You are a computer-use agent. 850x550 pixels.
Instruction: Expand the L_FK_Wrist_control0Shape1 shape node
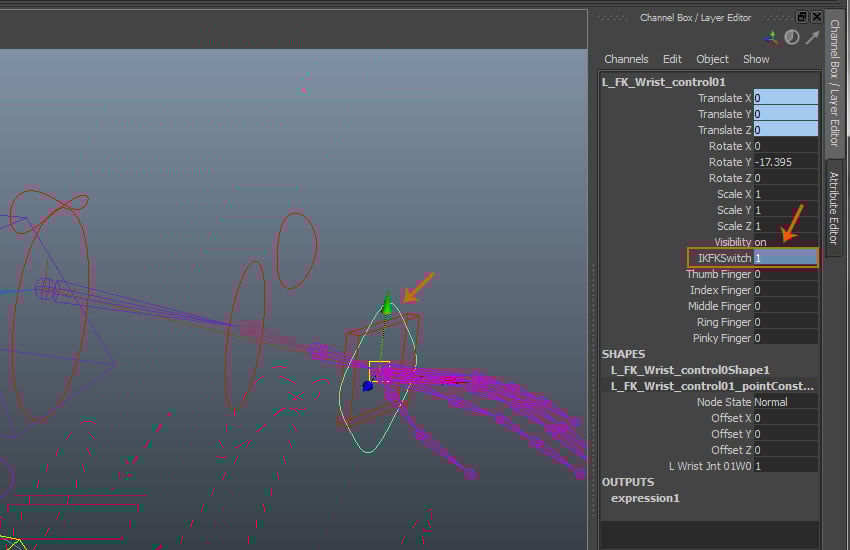click(x=690, y=370)
